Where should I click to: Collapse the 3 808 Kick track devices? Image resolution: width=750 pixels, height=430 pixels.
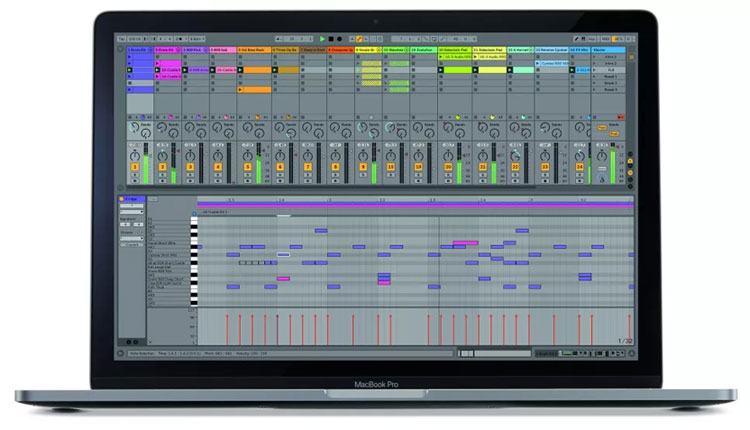[206, 50]
